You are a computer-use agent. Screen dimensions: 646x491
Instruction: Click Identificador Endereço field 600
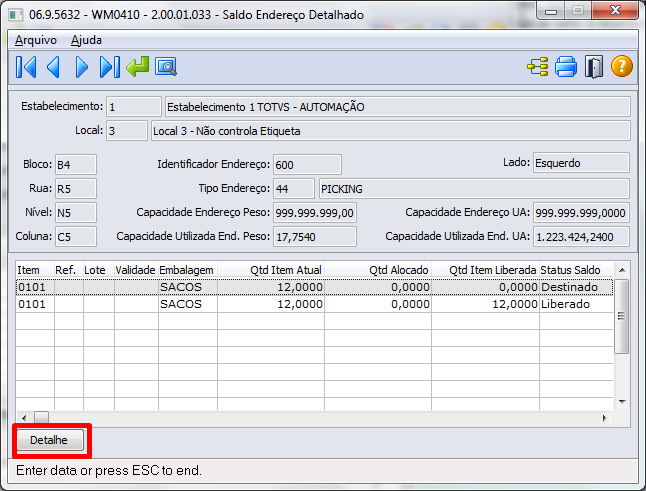coord(307,165)
